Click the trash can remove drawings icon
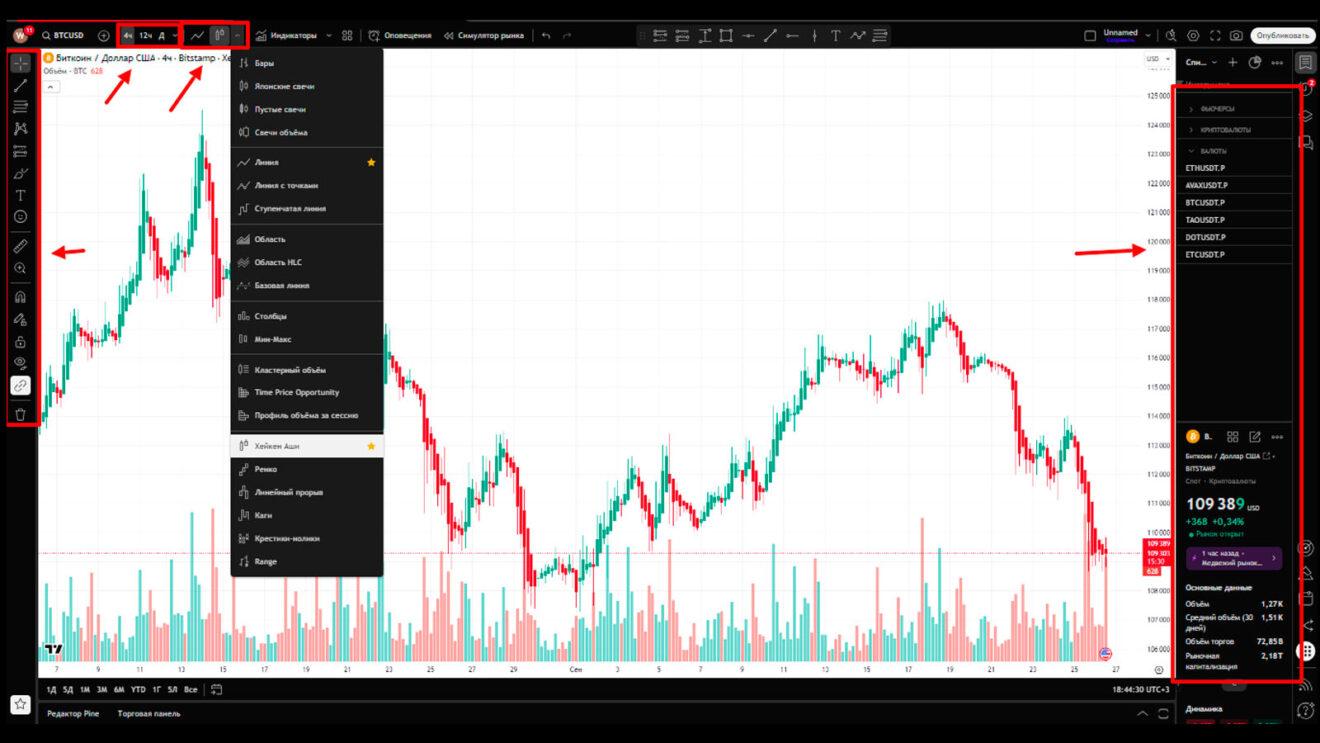 tap(21, 414)
